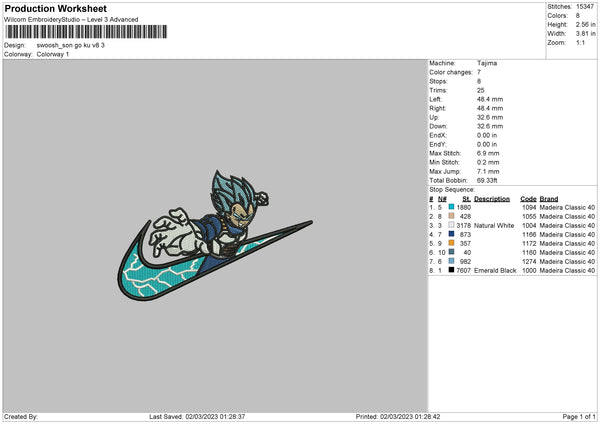The height and width of the screenshot is (424, 600).
Task: Click the 'St.' column header
Action: coord(466,199)
